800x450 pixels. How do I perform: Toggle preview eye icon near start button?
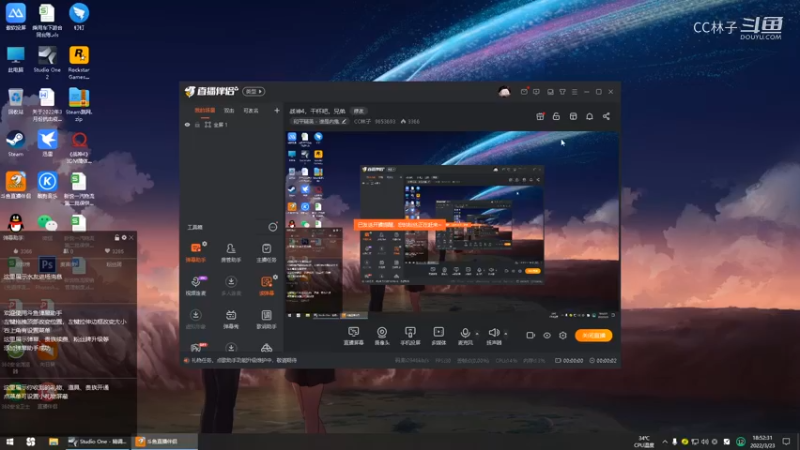[546, 335]
